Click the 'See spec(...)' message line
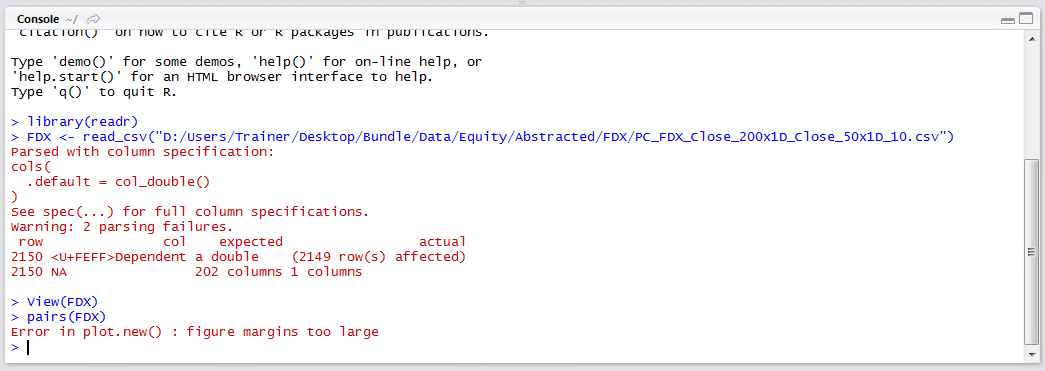 tap(190, 212)
